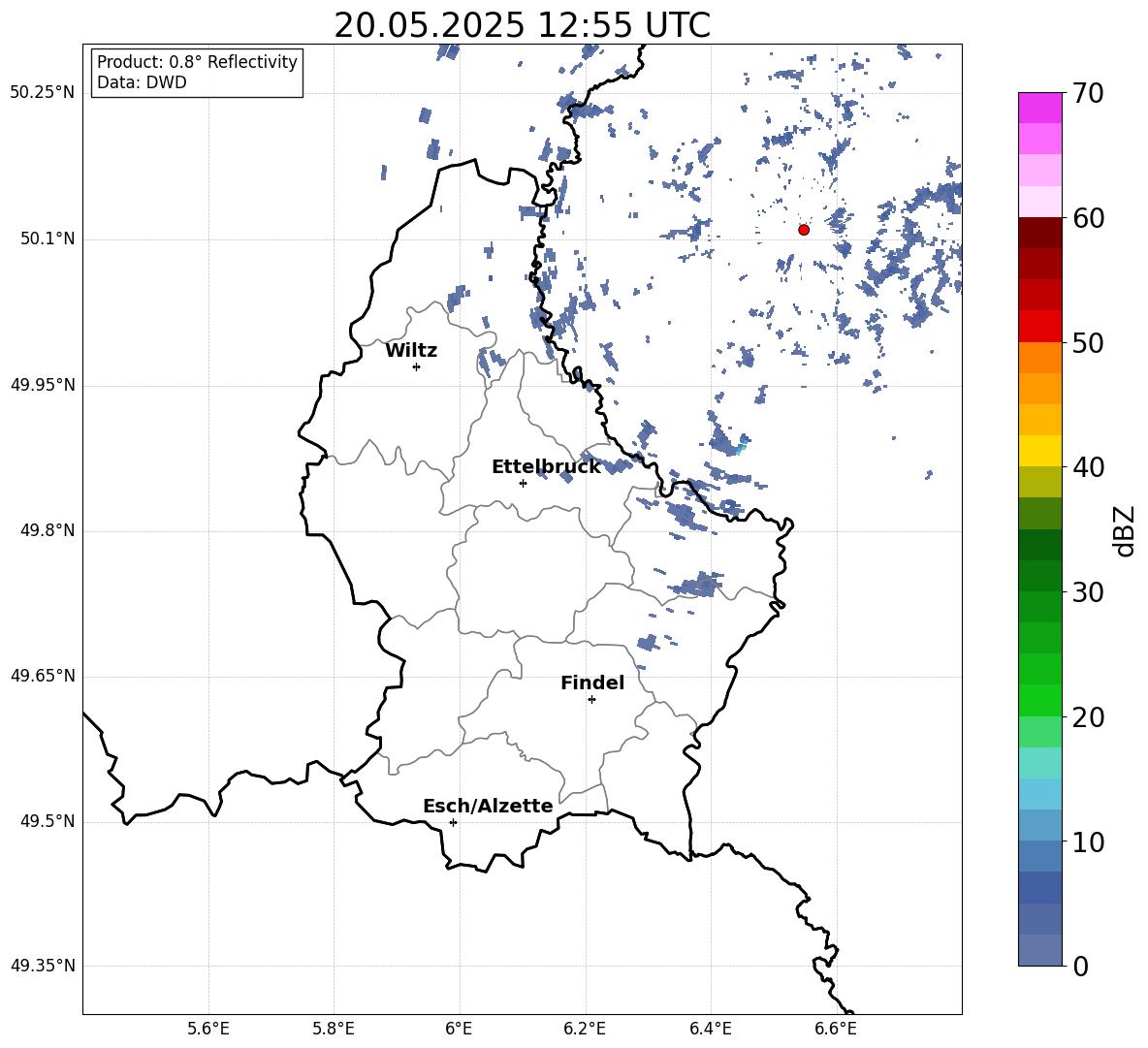This screenshot has width=1148, height=1048.
Task: Click the Findel city label
Action: point(592,683)
